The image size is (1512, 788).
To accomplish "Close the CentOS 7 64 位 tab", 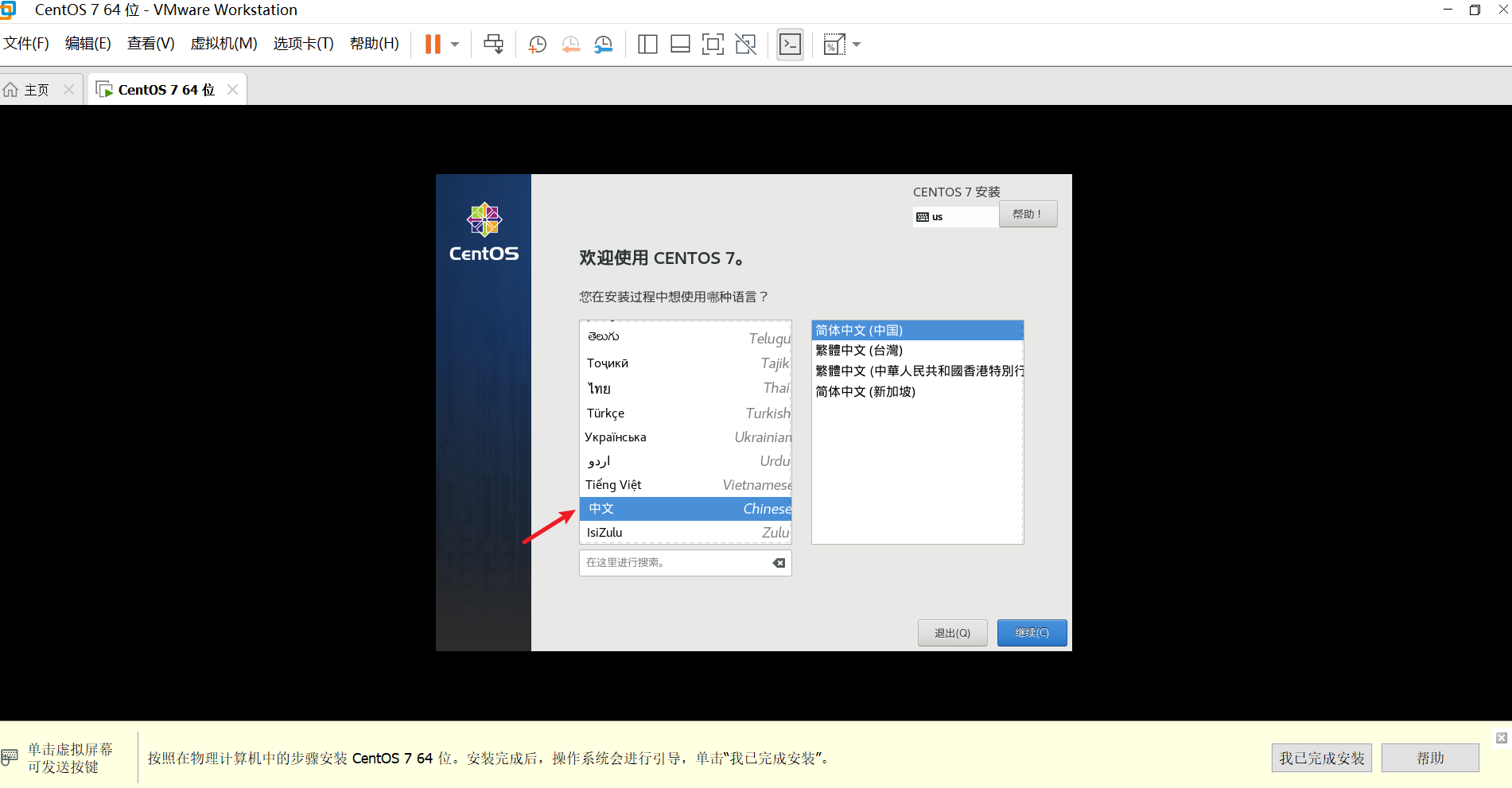I will (x=232, y=90).
